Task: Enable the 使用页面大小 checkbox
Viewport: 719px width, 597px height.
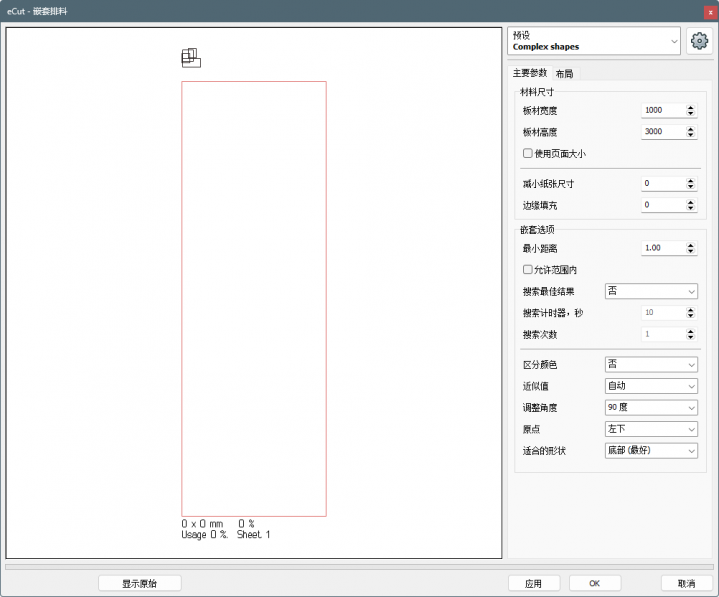Action: (528, 153)
